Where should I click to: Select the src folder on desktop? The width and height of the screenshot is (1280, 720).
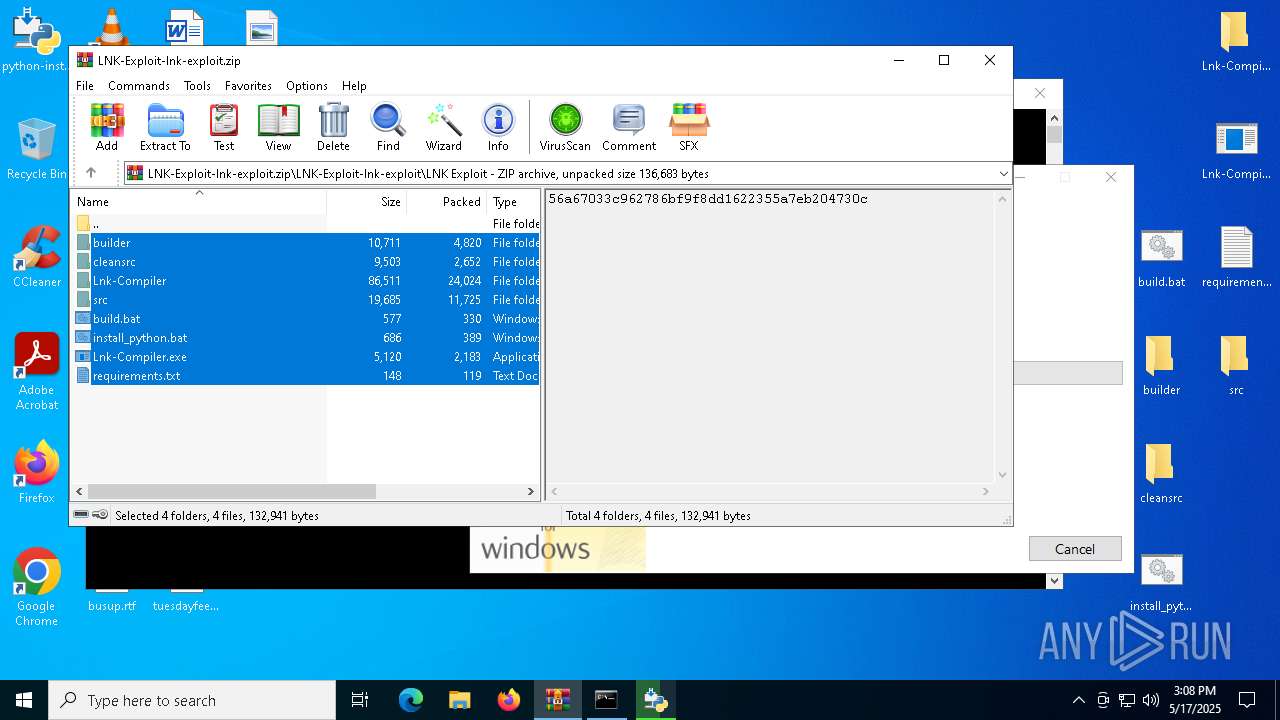point(1237,366)
